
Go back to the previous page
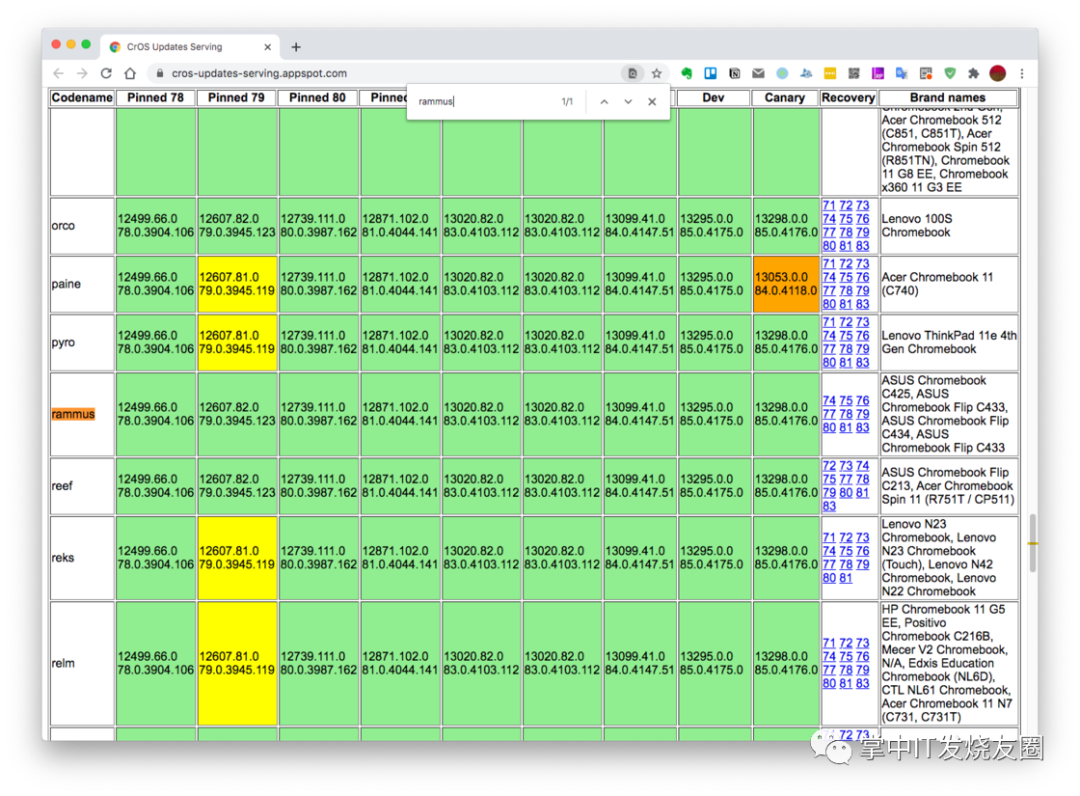[x=59, y=73]
